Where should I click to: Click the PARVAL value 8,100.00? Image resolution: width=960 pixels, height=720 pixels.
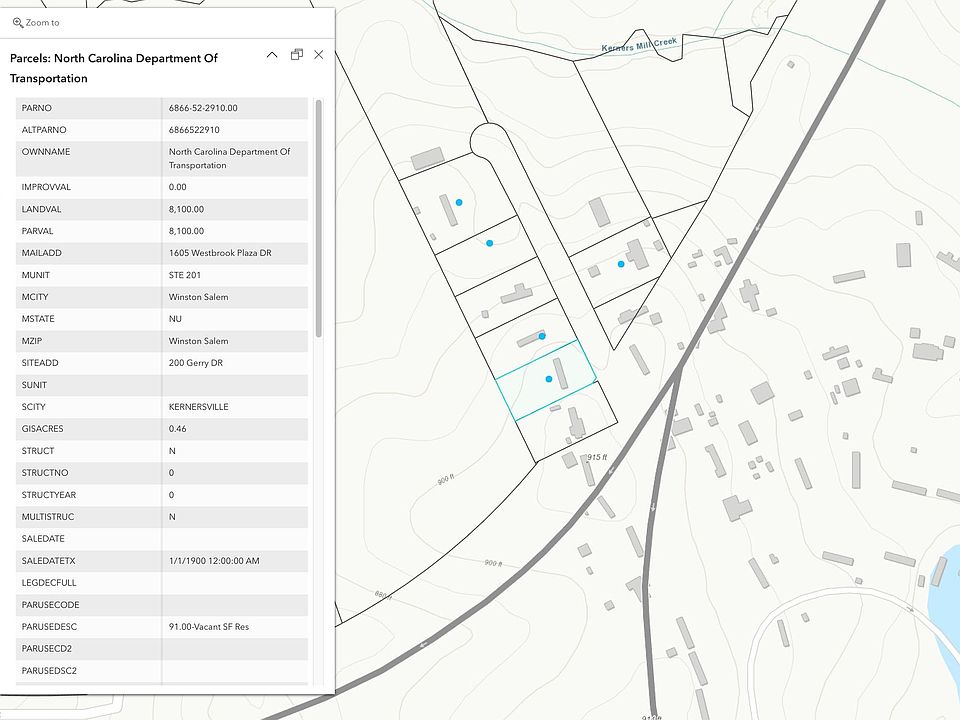pyautogui.click(x=186, y=231)
